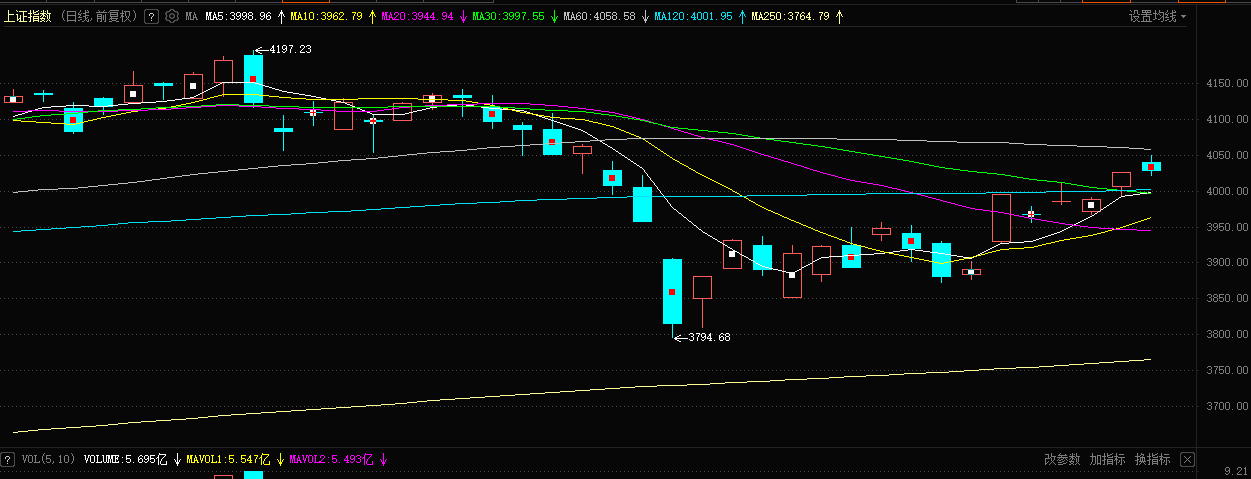Screen dimensions: 1251x479
Task: Click the 4000.00 price axis label
Action: pyautogui.click(x=1225, y=191)
